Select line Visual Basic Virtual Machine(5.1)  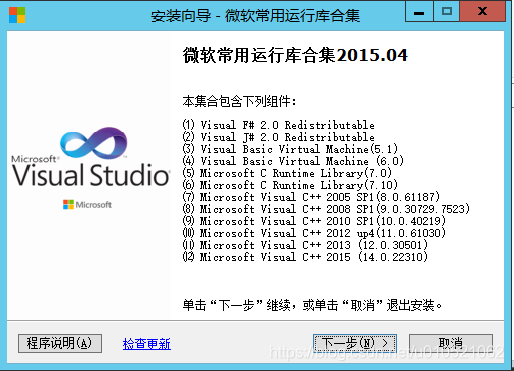pyautogui.click(x=290, y=149)
